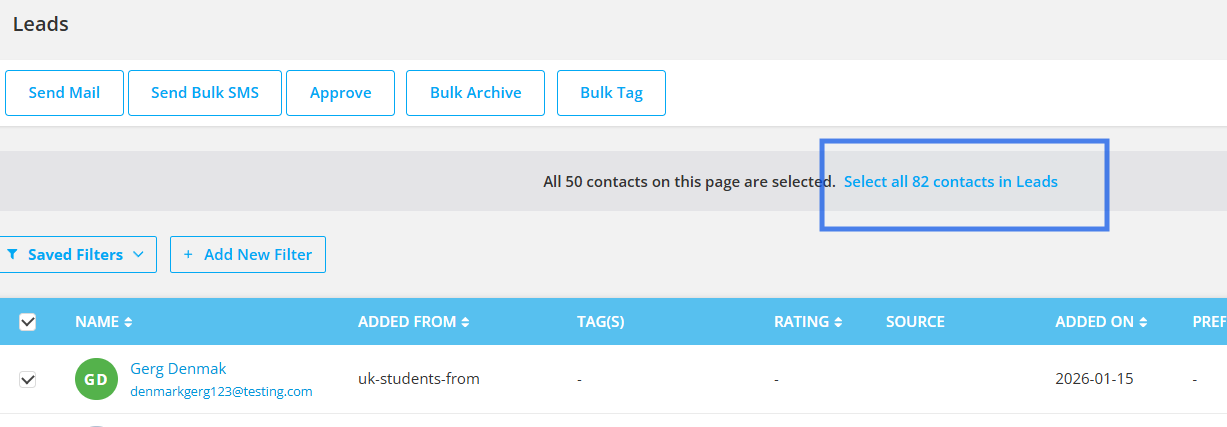Click the funnel icon in Saved Filters
Screen dimensions: 1227x427
click(x=12, y=255)
